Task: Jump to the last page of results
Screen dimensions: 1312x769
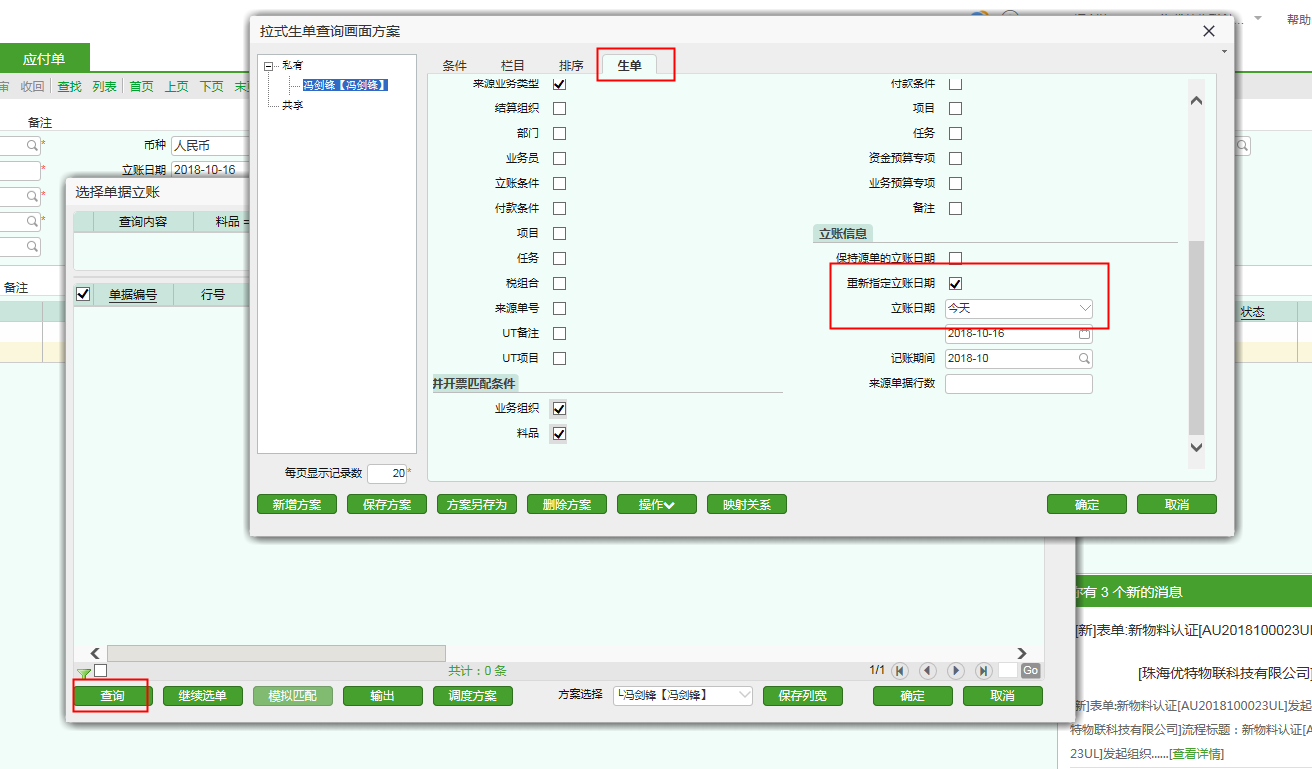Action: 983,671
